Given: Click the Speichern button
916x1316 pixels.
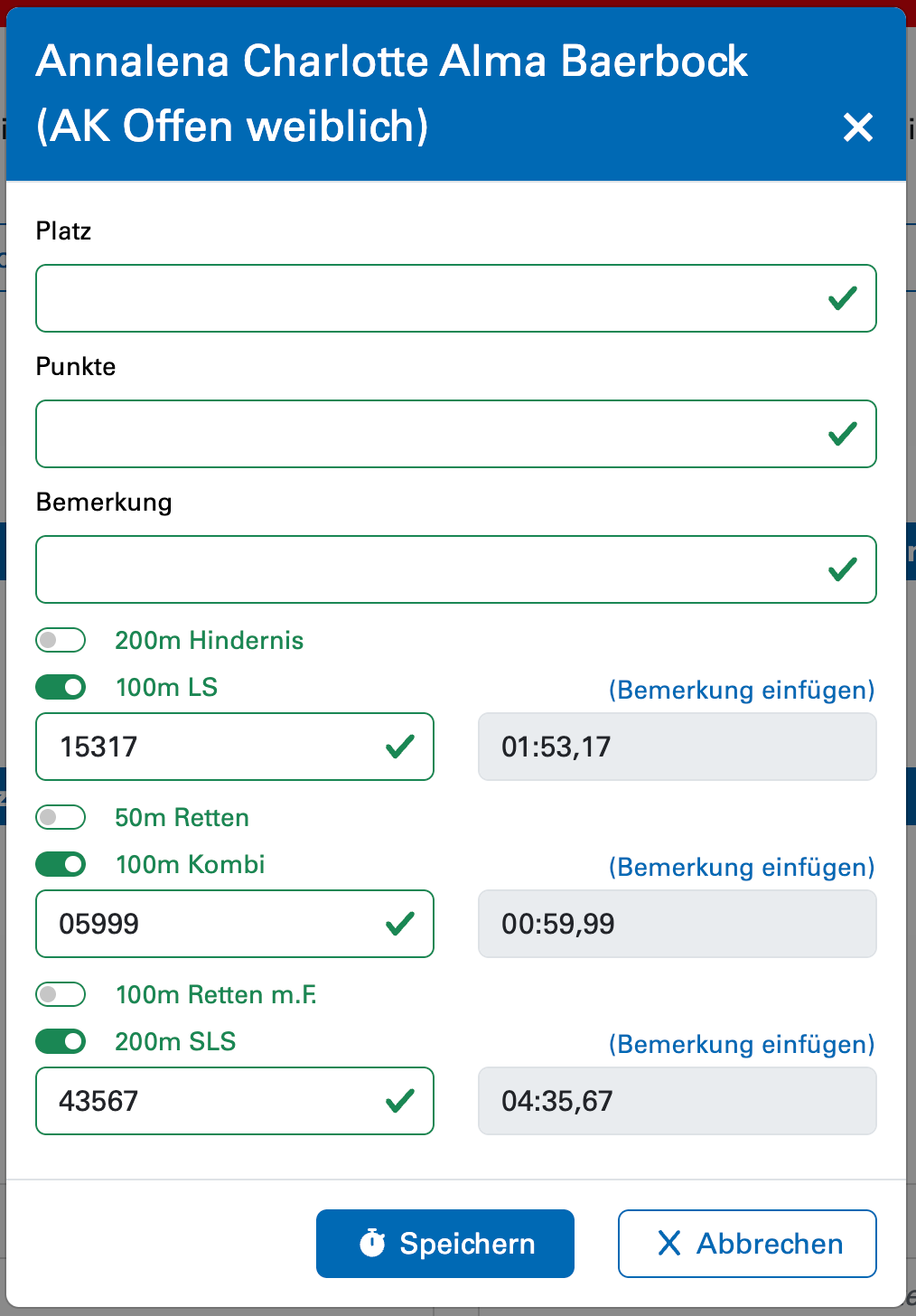Looking at the screenshot, I should click(445, 1244).
